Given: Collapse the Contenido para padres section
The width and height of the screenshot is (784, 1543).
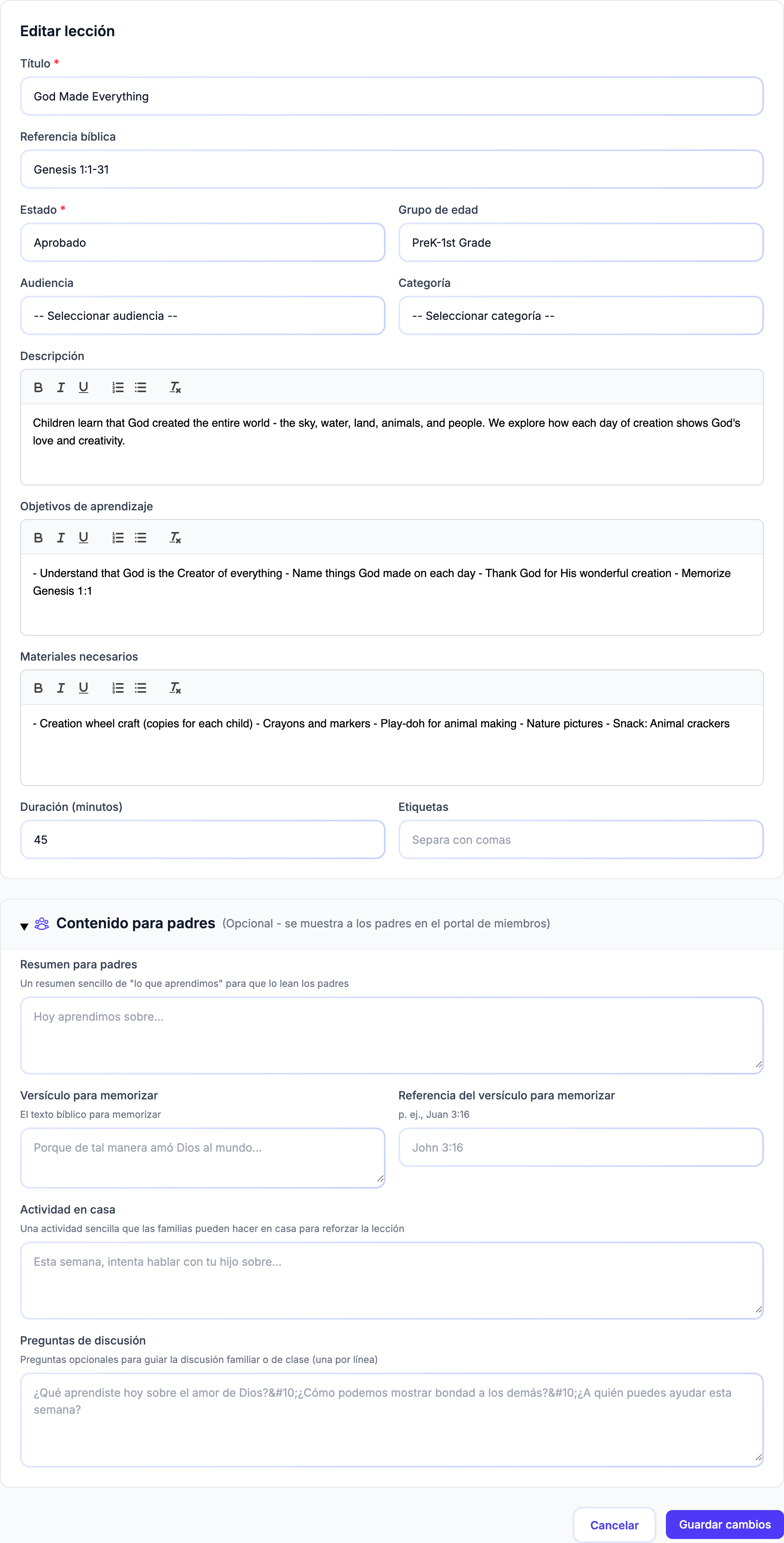Looking at the screenshot, I should (x=24, y=927).
